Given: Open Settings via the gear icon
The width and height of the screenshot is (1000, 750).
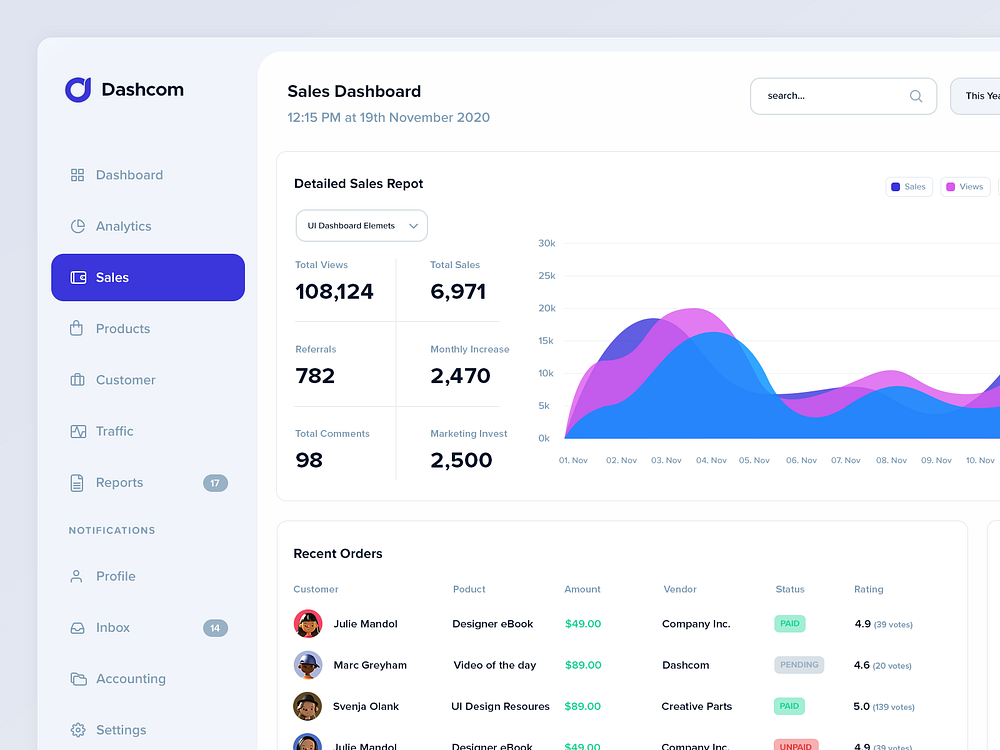Looking at the screenshot, I should (x=77, y=730).
